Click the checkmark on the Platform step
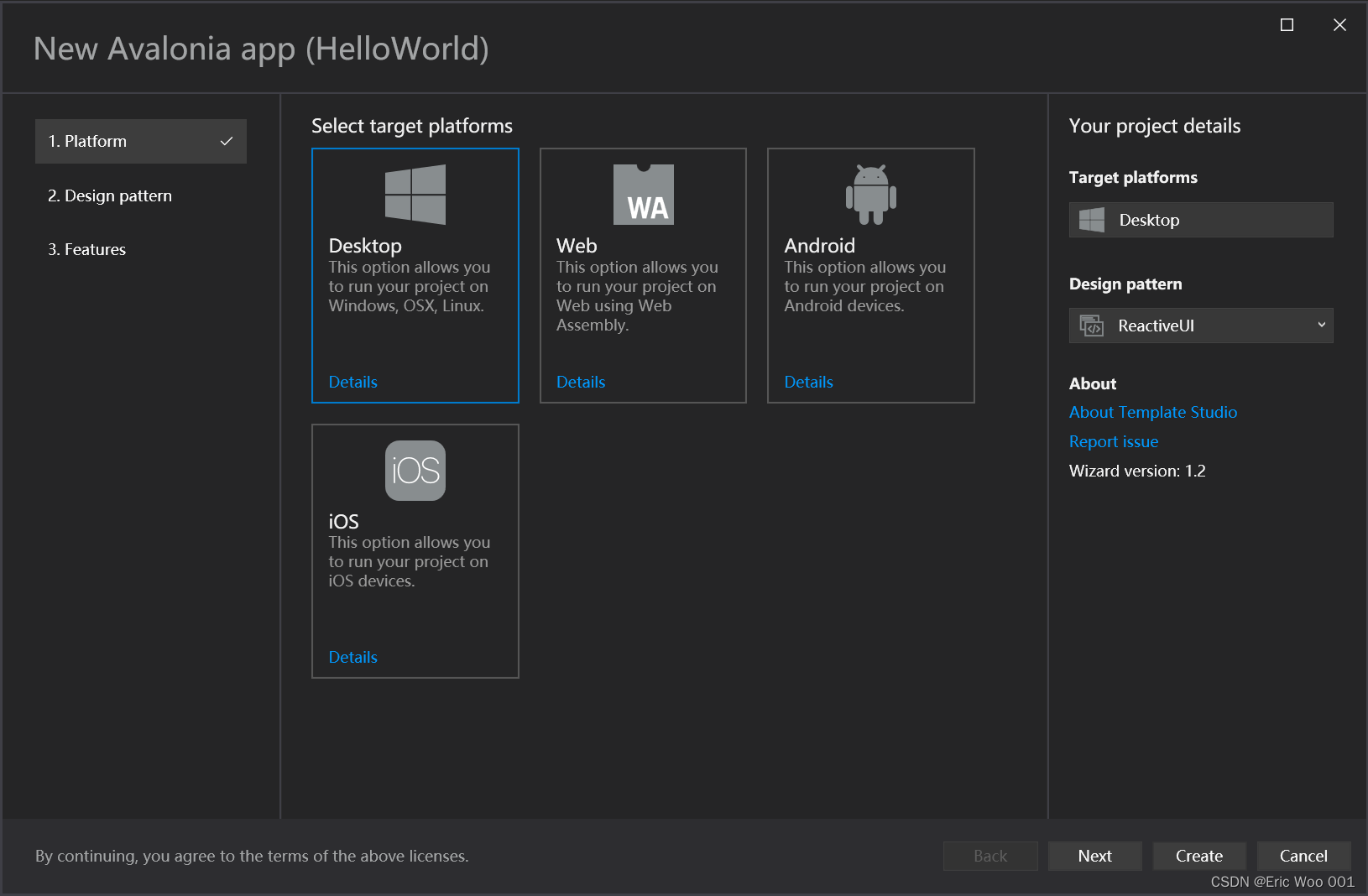 coord(227,141)
